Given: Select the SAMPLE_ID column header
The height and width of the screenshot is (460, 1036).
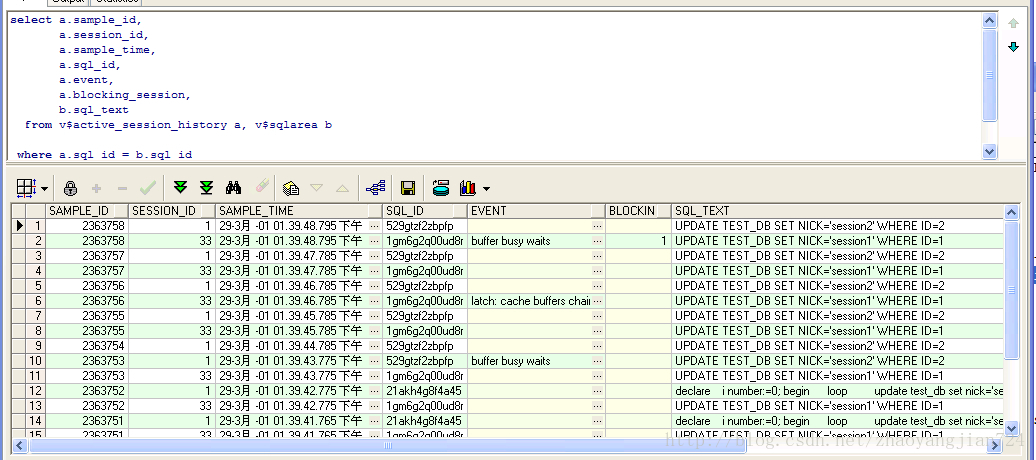Looking at the screenshot, I should point(87,211).
